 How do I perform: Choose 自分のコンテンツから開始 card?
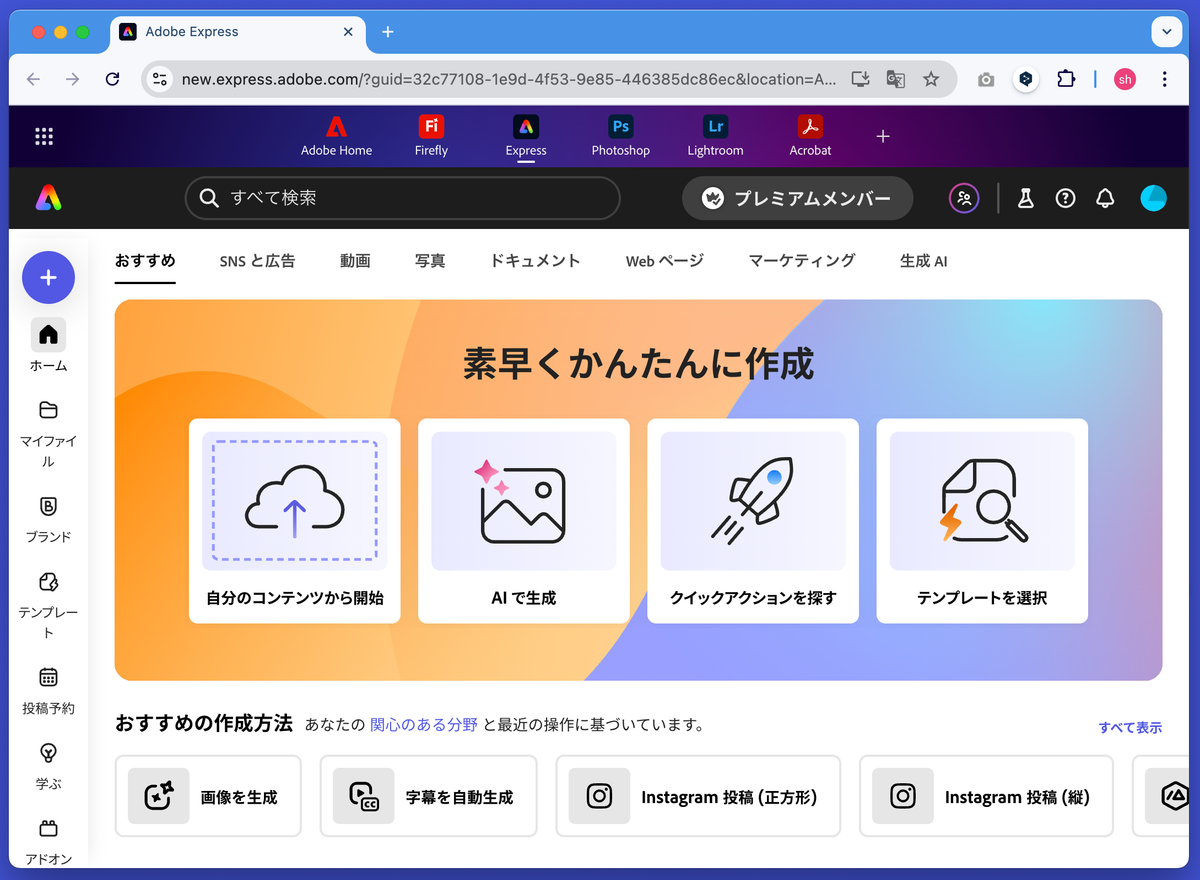coord(295,521)
